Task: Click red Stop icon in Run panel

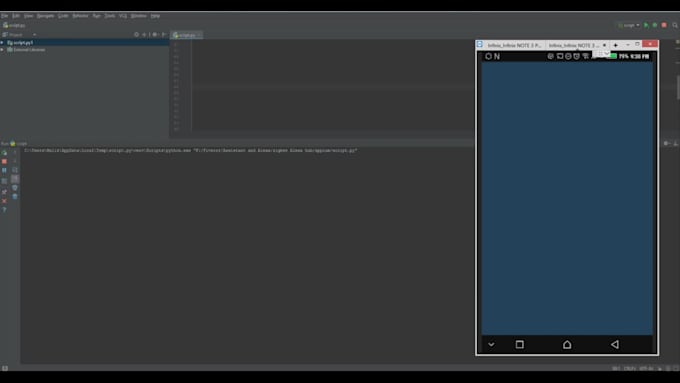Action: click(x=4, y=161)
